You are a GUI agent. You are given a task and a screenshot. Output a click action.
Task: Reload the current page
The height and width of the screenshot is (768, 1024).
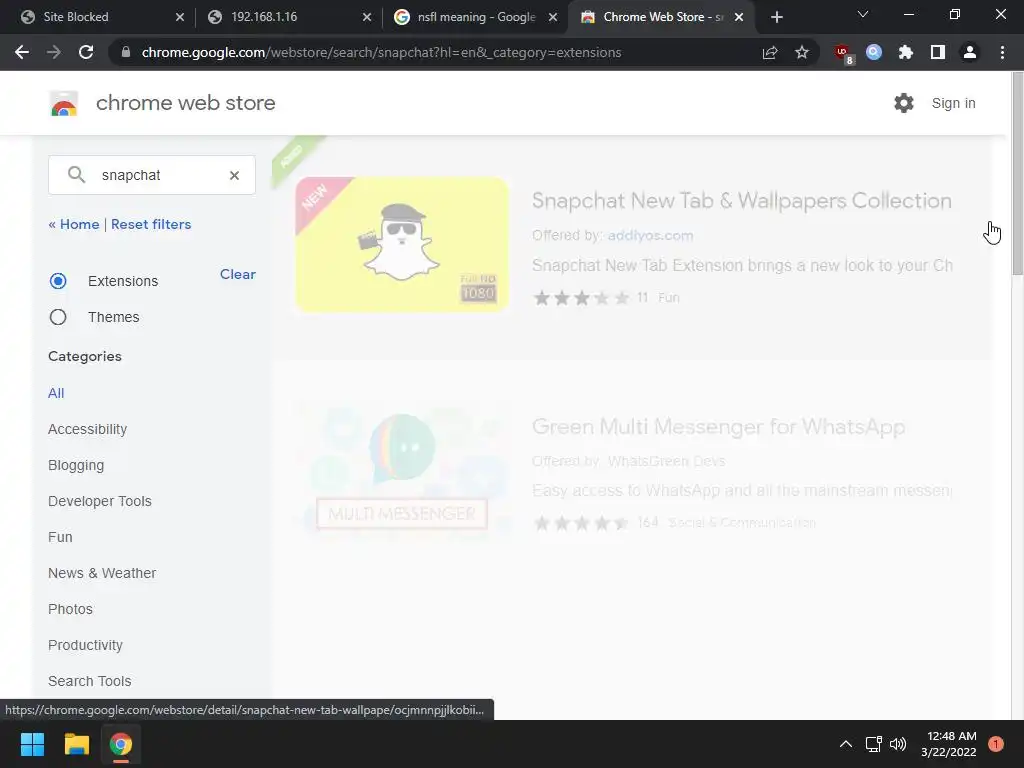pos(86,52)
